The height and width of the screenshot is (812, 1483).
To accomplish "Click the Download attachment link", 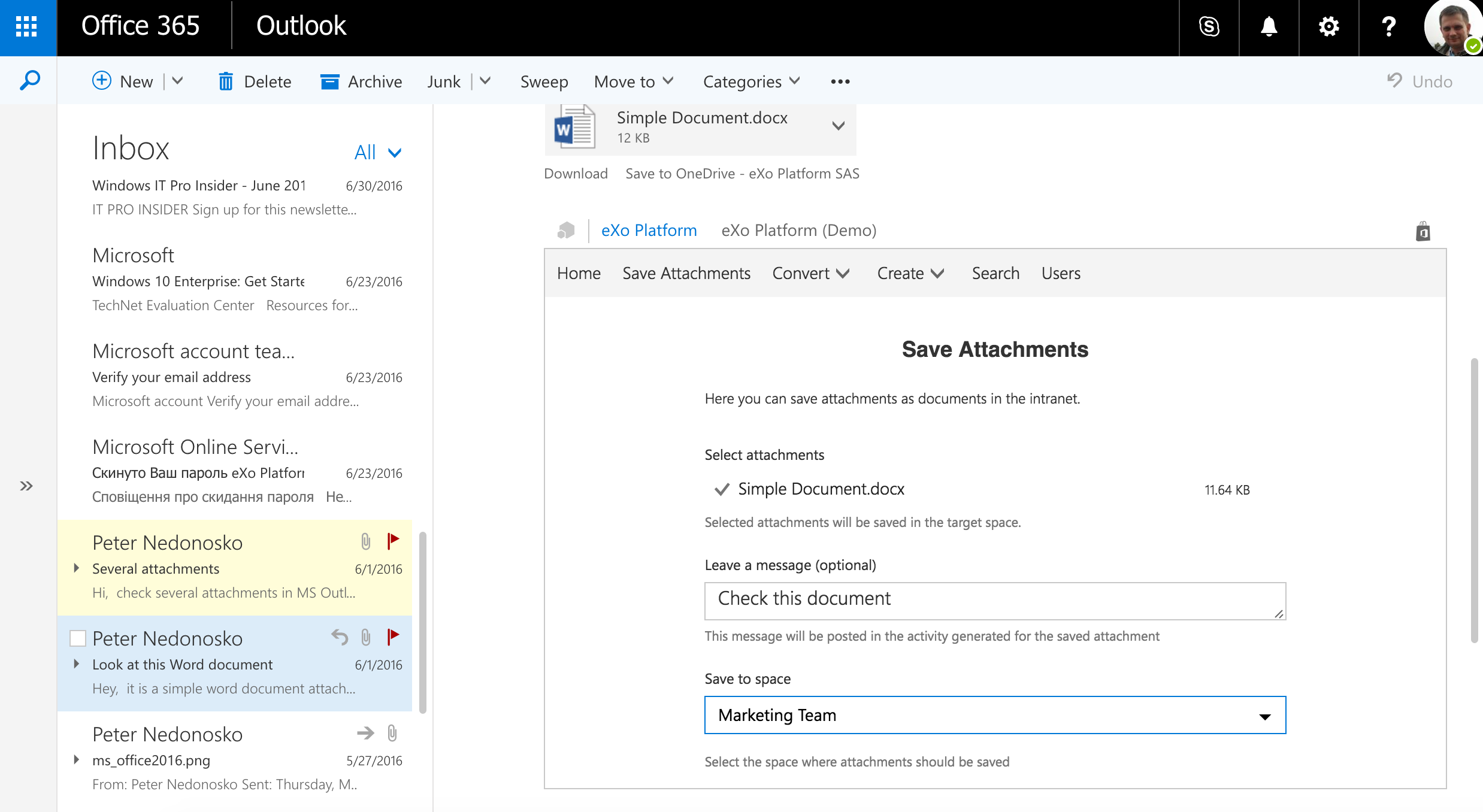I will click(x=576, y=174).
